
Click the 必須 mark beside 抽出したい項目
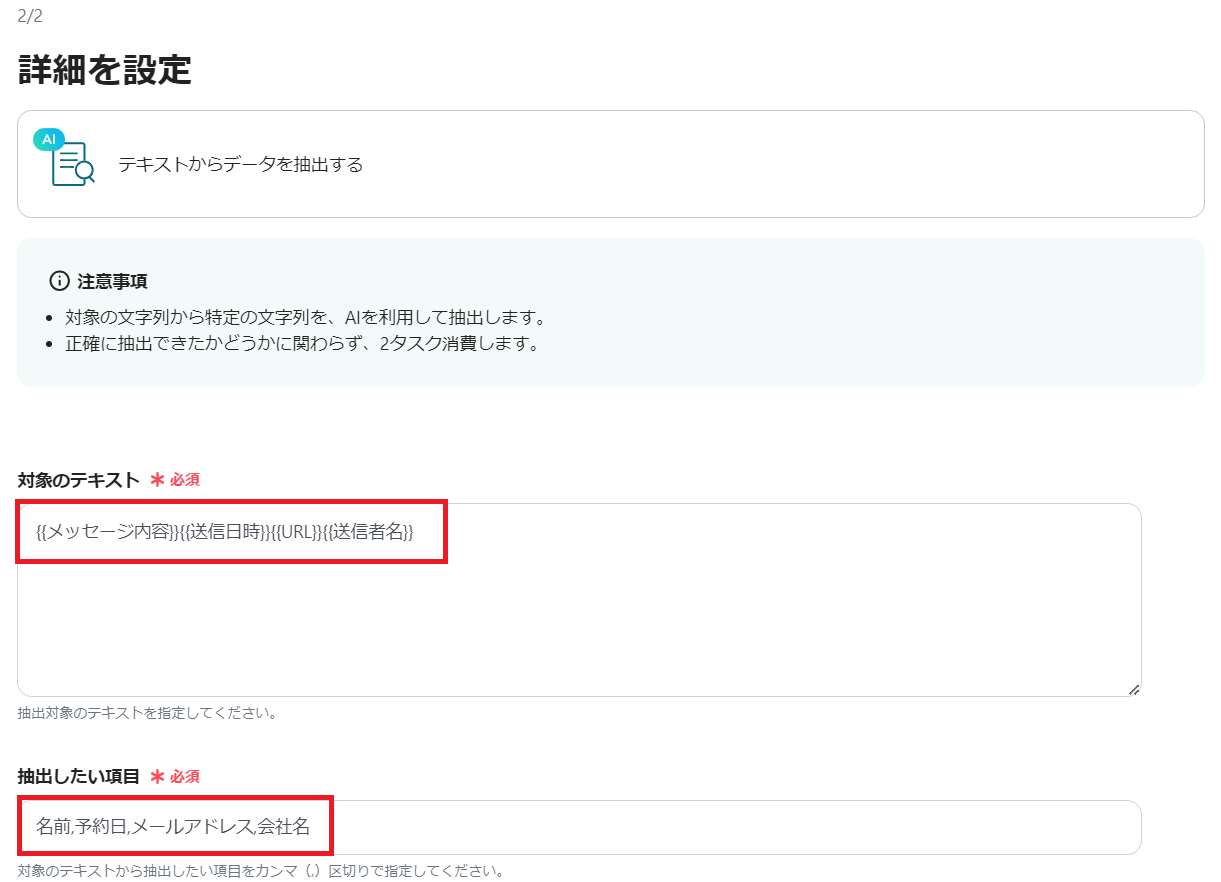point(175,776)
